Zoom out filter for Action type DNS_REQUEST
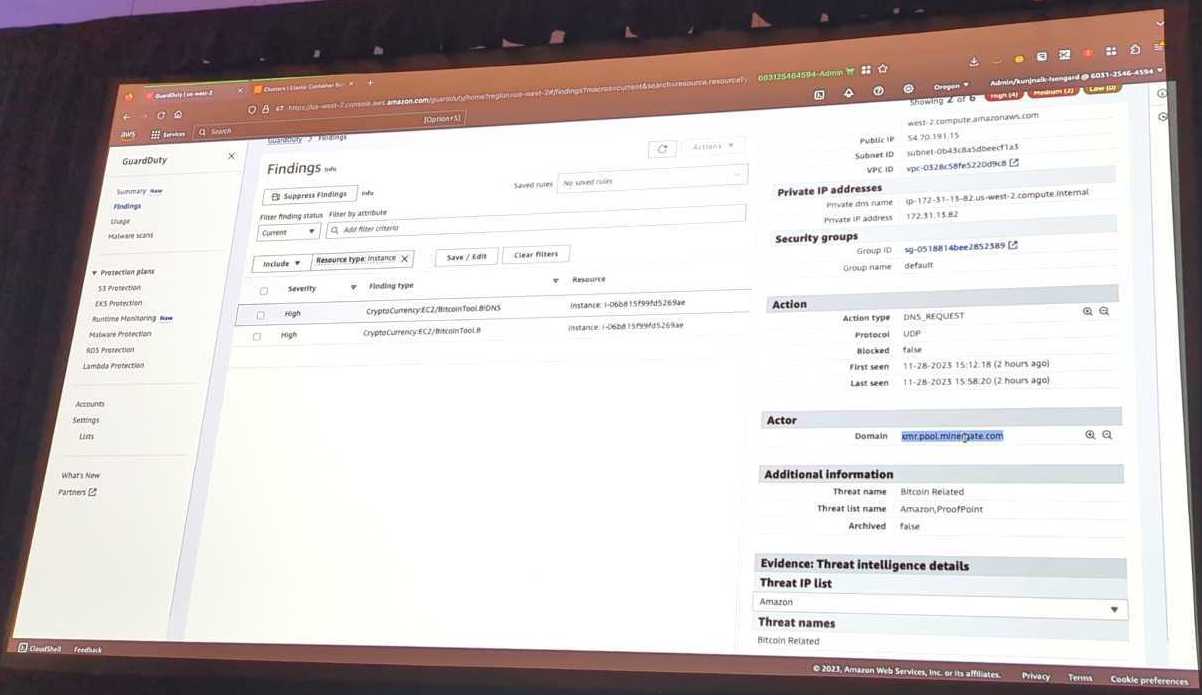This screenshot has height=695, width=1202. coord(1104,312)
